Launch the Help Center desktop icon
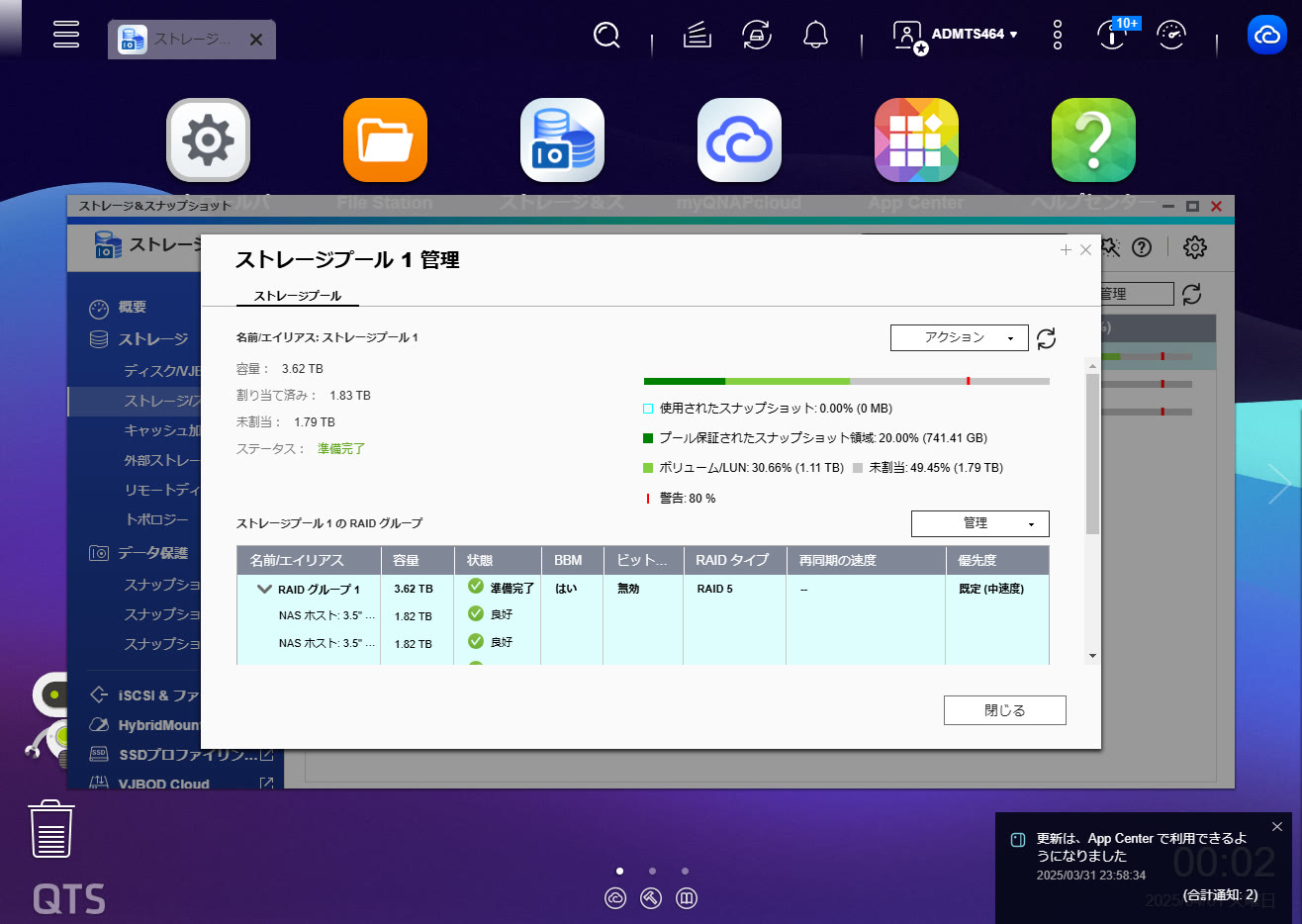The height and width of the screenshot is (924, 1302). [1093, 140]
